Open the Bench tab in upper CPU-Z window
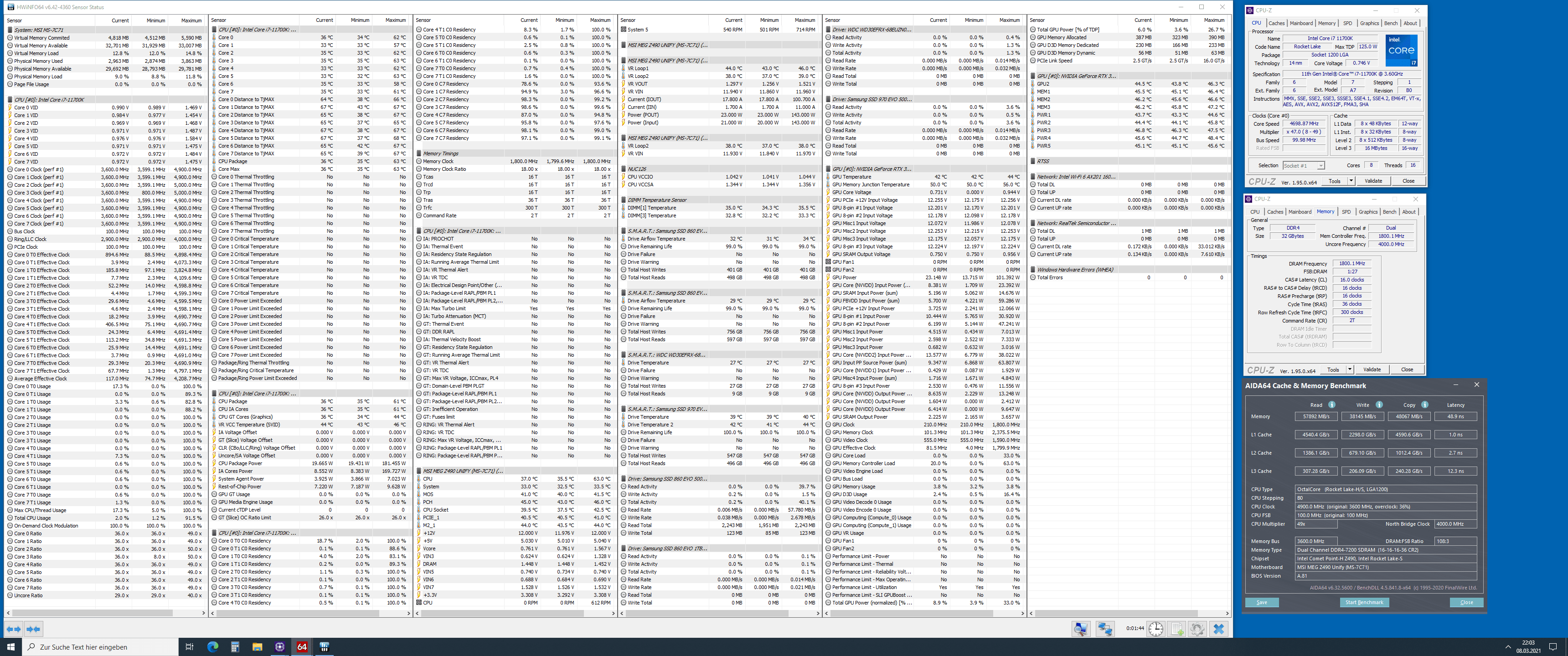The height and width of the screenshot is (656, 1568). pos(1391,23)
